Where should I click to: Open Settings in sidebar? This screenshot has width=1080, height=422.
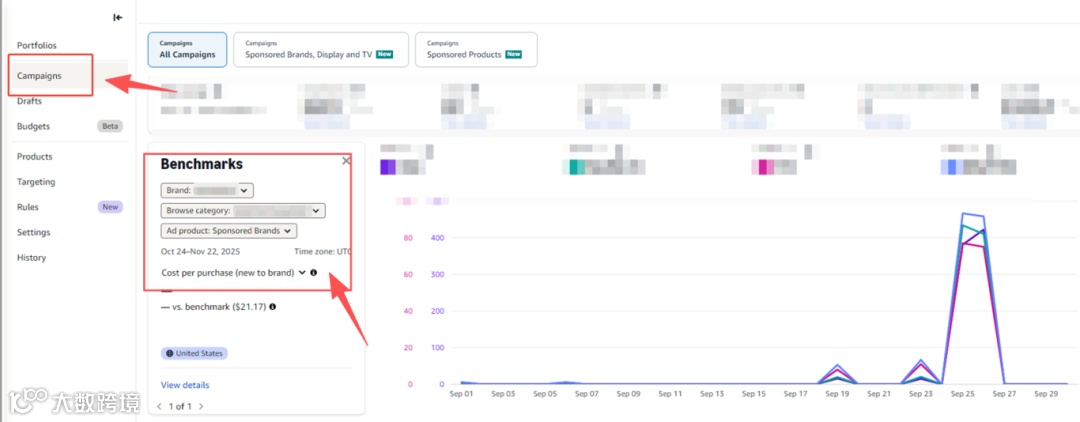click(34, 233)
